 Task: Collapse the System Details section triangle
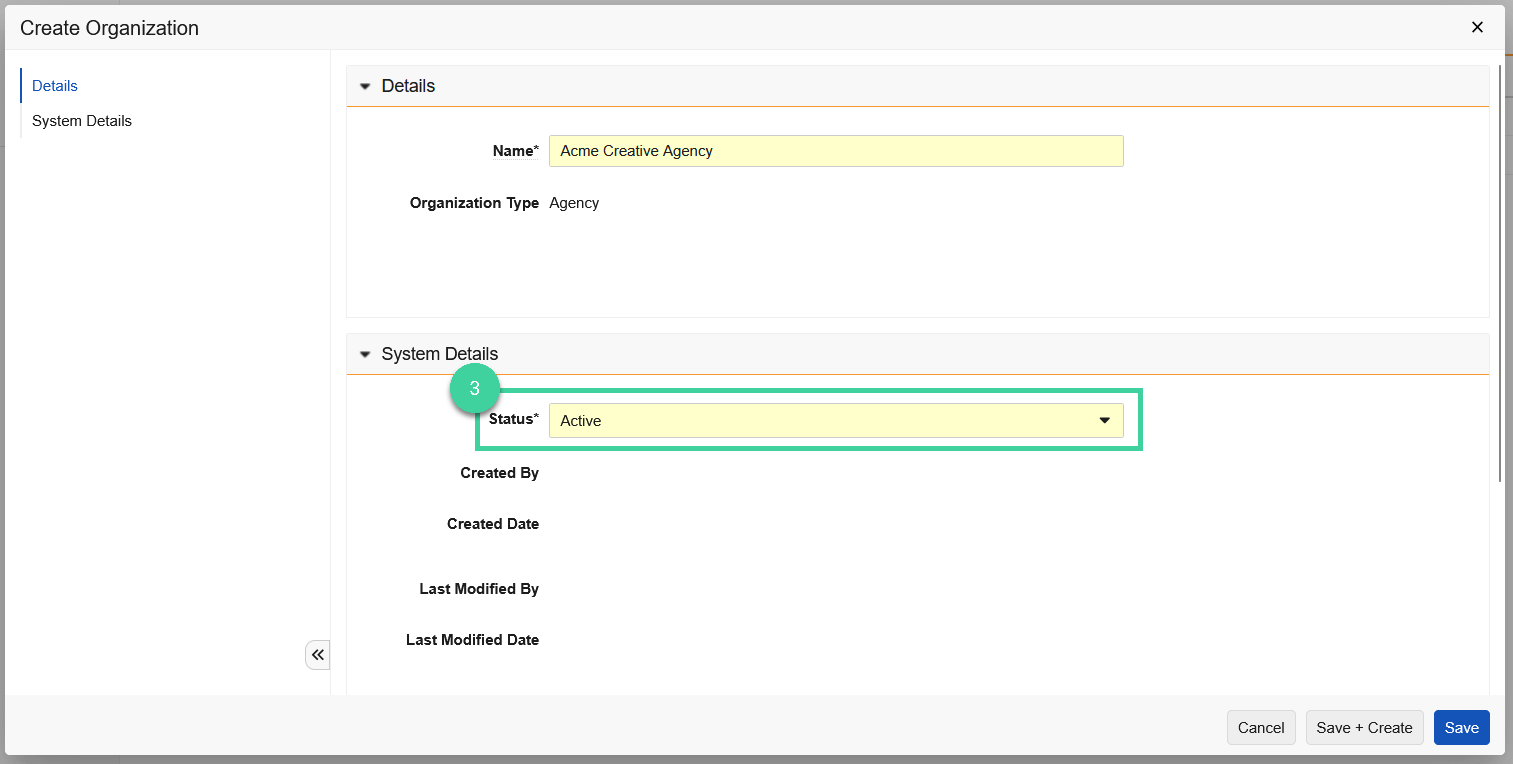[365, 353]
